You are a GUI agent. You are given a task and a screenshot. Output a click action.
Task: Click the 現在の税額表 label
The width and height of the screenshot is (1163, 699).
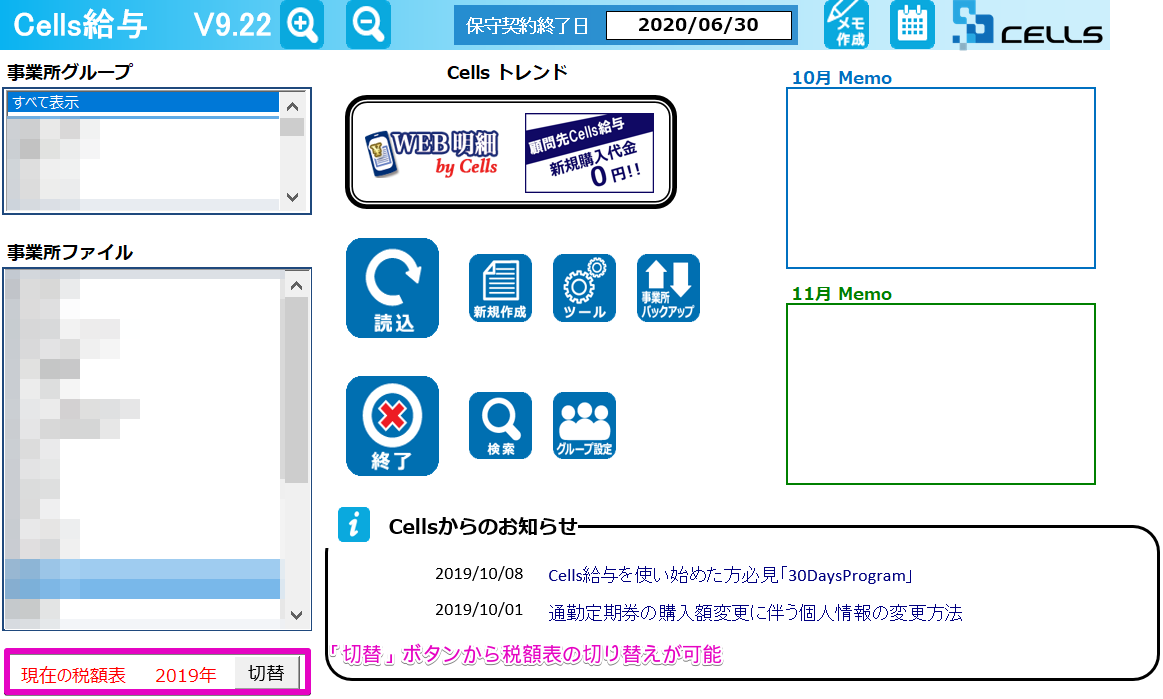tap(73, 675)
